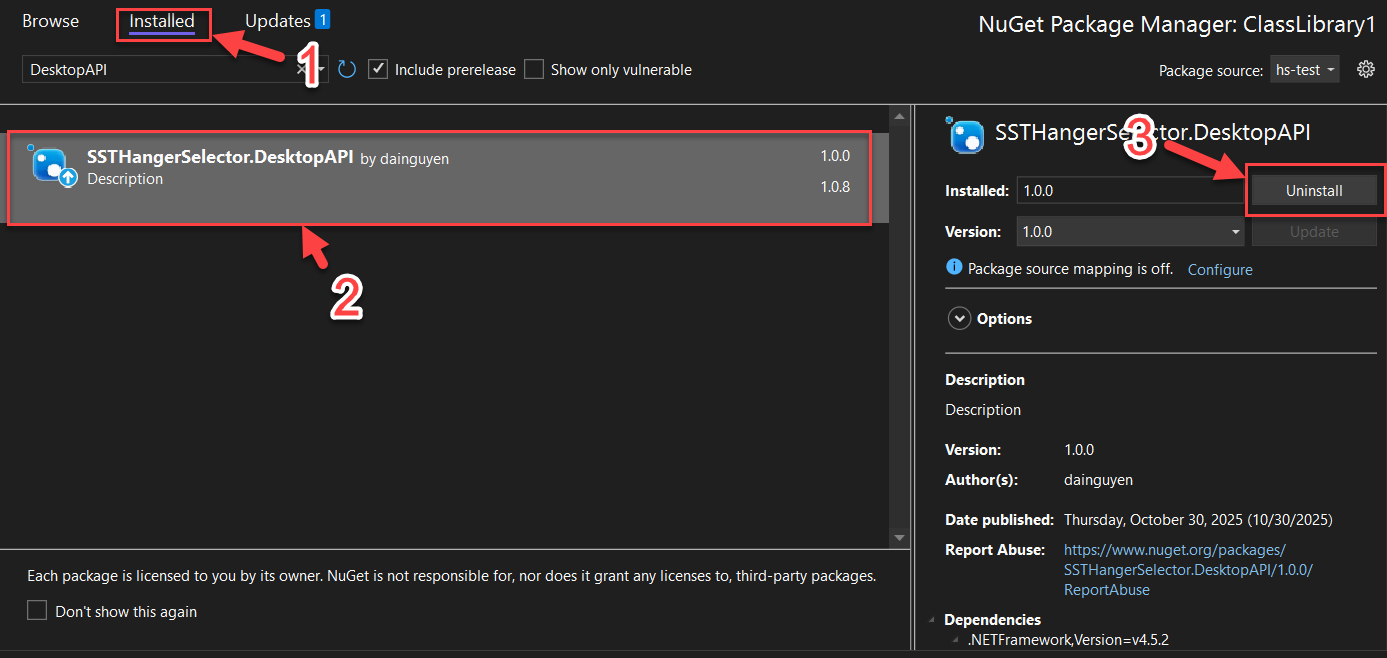Clear the DesktopAPI search text via the X icon

(300, 69)
